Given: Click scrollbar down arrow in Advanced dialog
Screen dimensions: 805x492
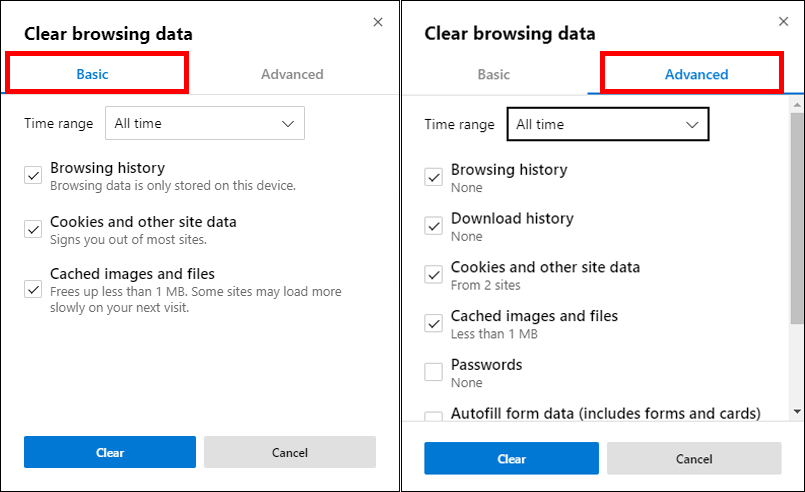Looking at the screenshot, I should click(x=797, y=411).
